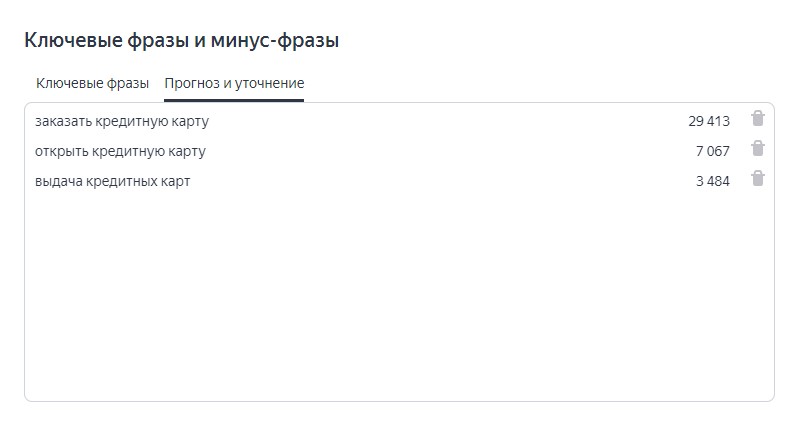Click the 'Ключевые фразы и минус-фразы' heading

[x=181, y=41]
